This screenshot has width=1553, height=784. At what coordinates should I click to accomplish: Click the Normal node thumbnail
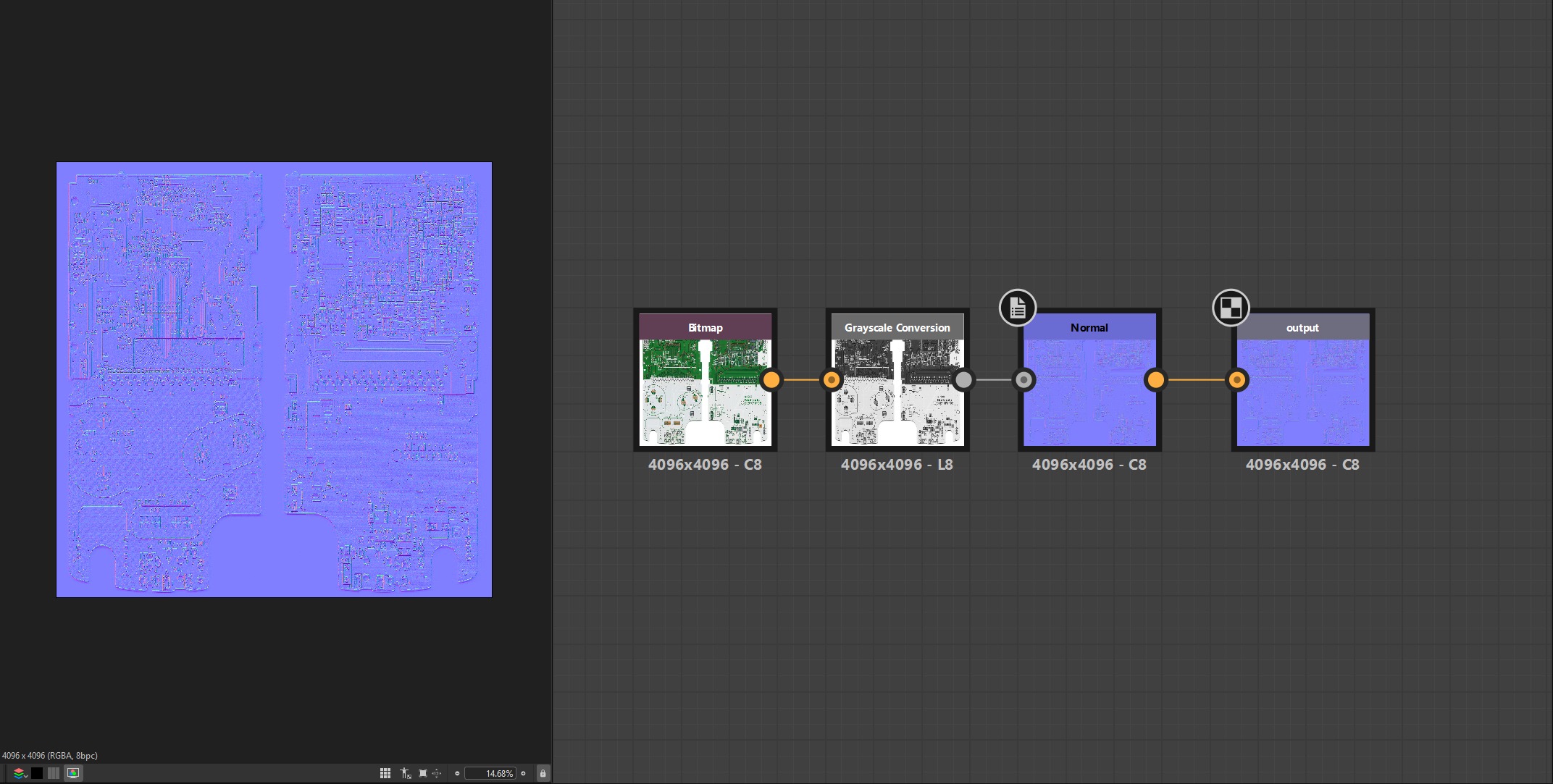tap(1089, 392)
